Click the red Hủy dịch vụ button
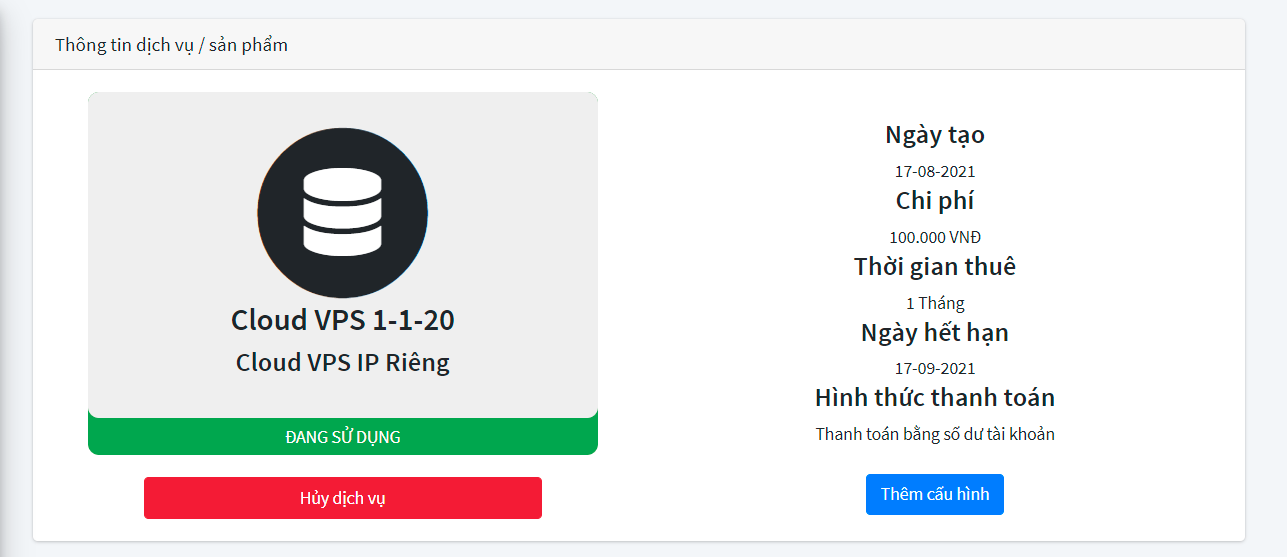This screenshot has width=1287, height=557. click(342, 498)
